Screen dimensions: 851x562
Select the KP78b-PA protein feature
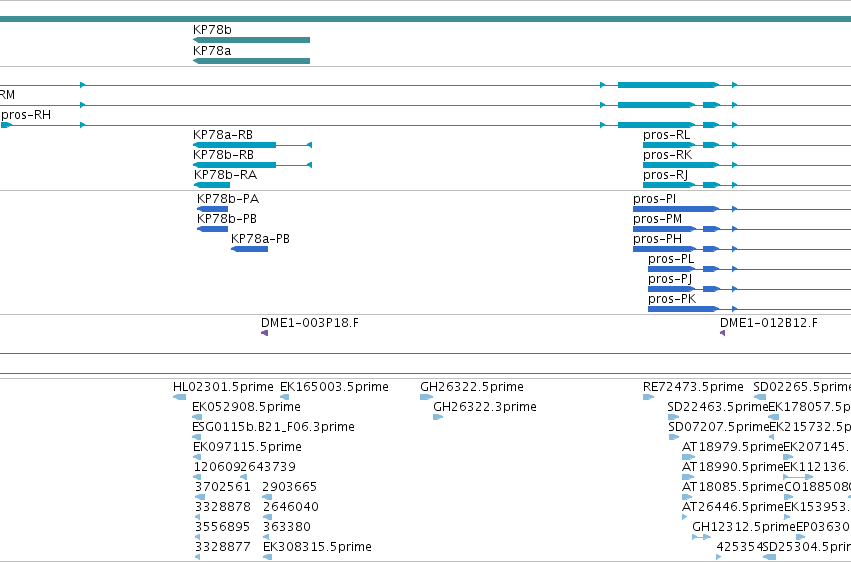[212, 209]
